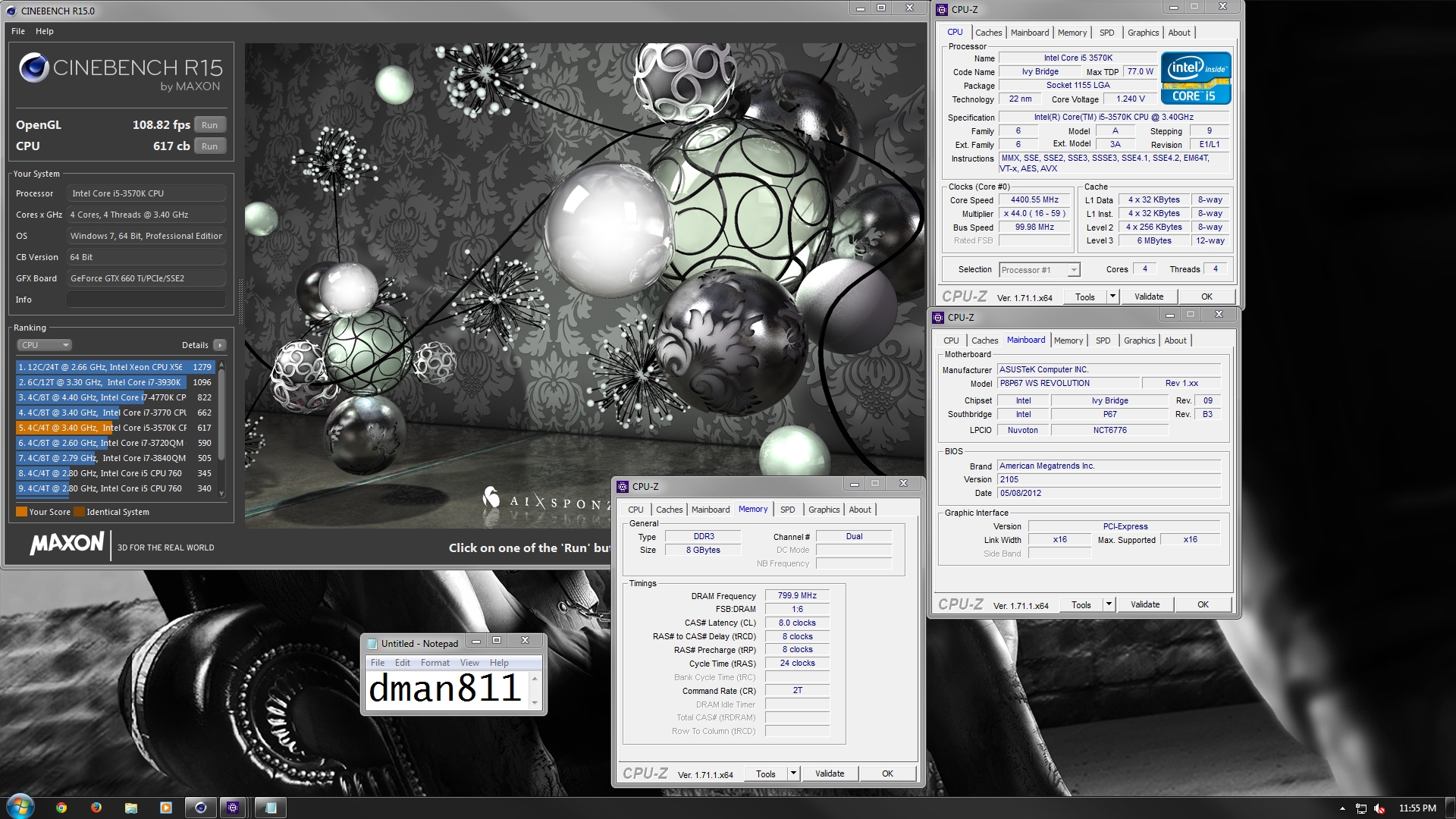Launch Firefox from the taskbar
Screen dimensions: 1456x819
pos(96,808)
